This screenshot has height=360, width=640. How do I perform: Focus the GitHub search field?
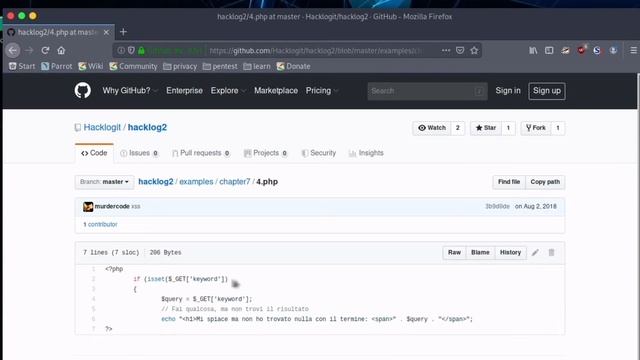pyautogui.click(x=427, y=91)
